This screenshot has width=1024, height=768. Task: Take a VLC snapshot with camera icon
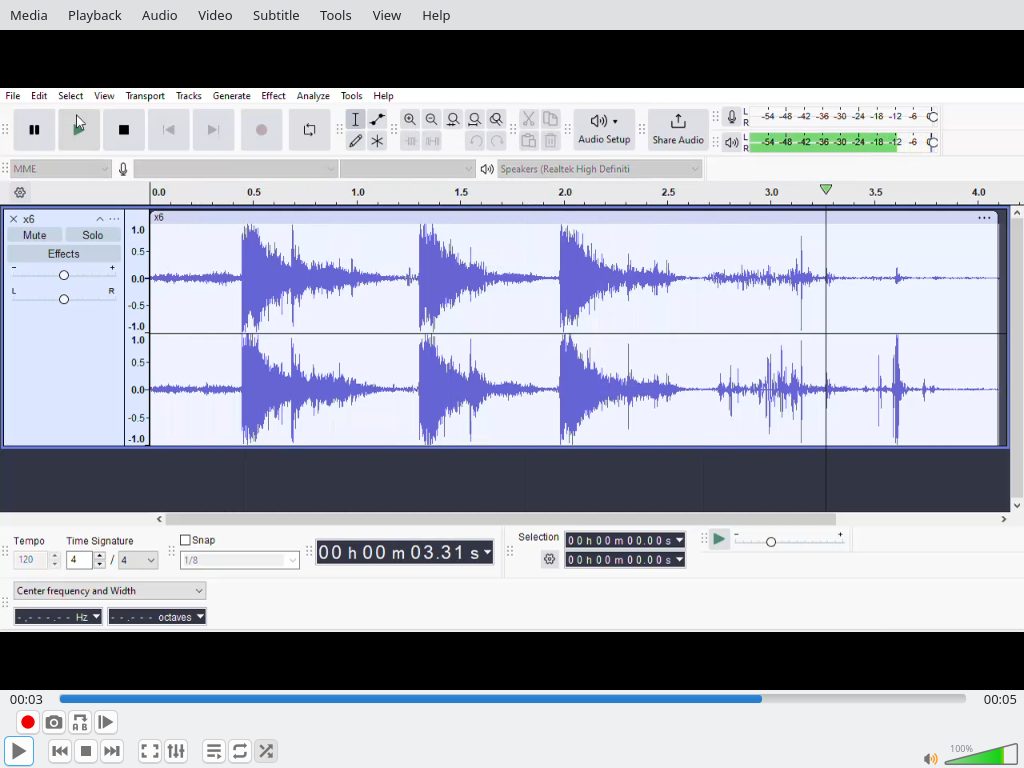pyautogui.click(x=54, y=722)
